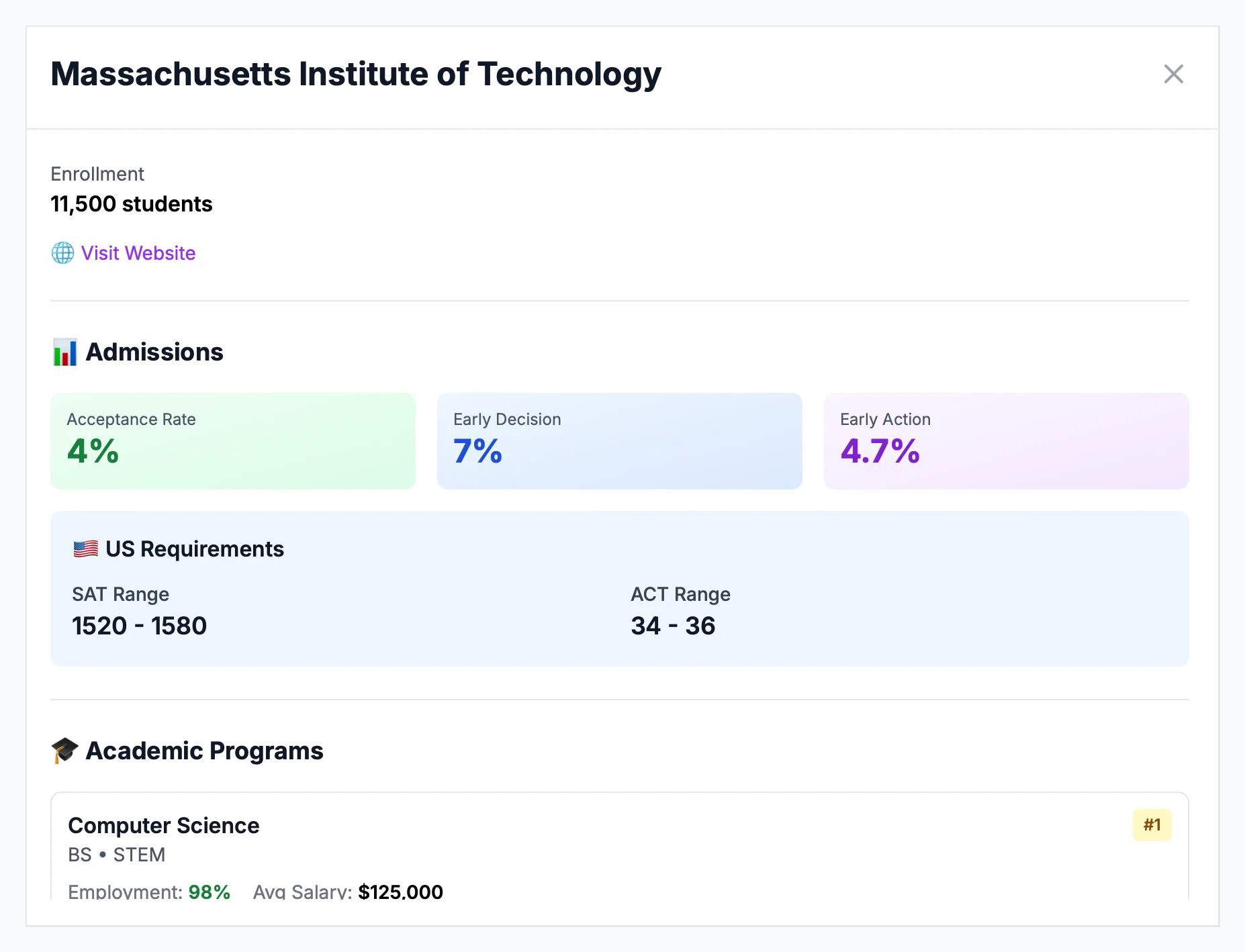This screenshot has height=952, width=1245.
Task: Click the 98% Employment statistic
Action: (209, 892)
